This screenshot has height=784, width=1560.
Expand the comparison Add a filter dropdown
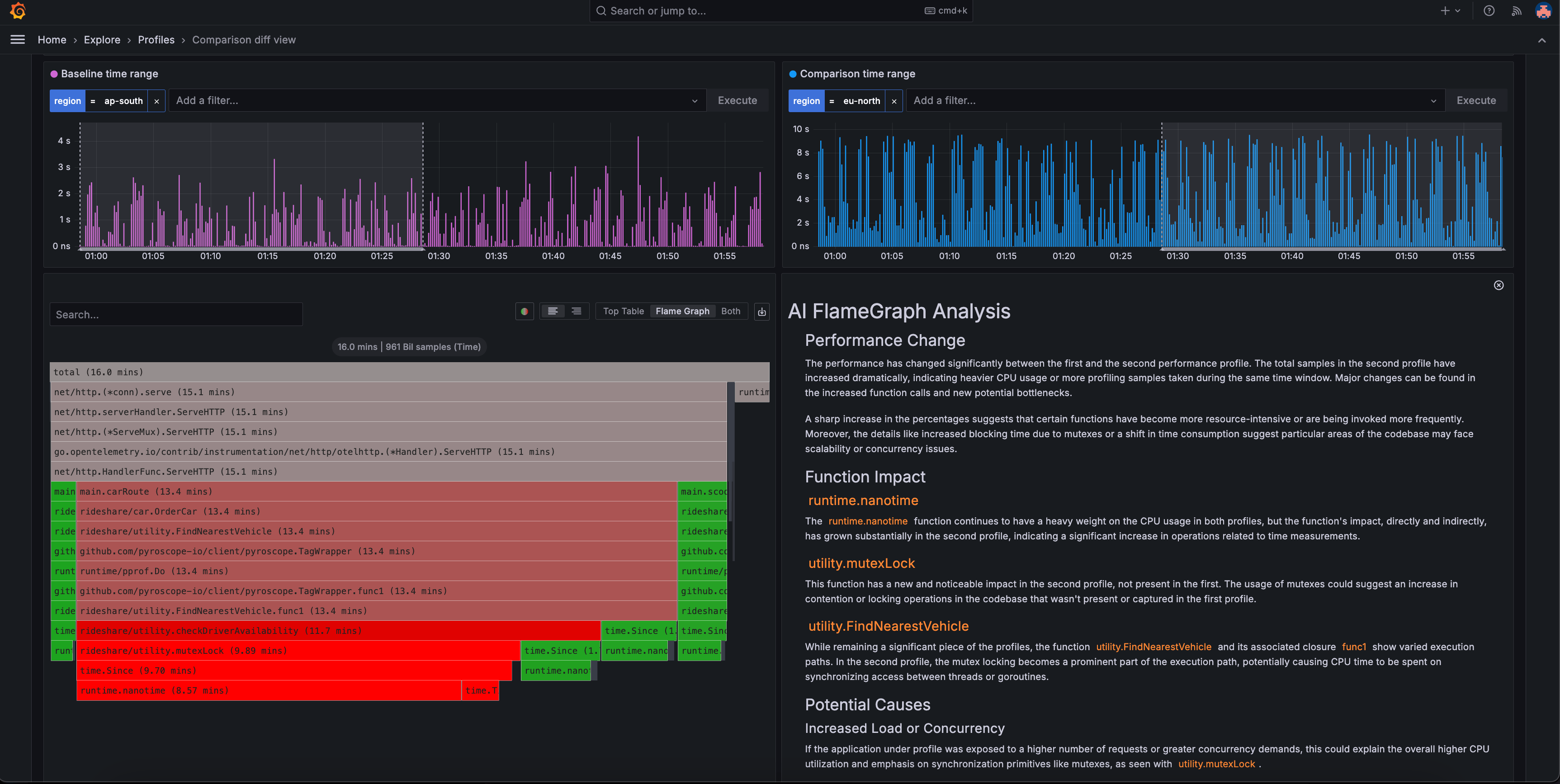pyautogui.click(x=1433, y=101)
